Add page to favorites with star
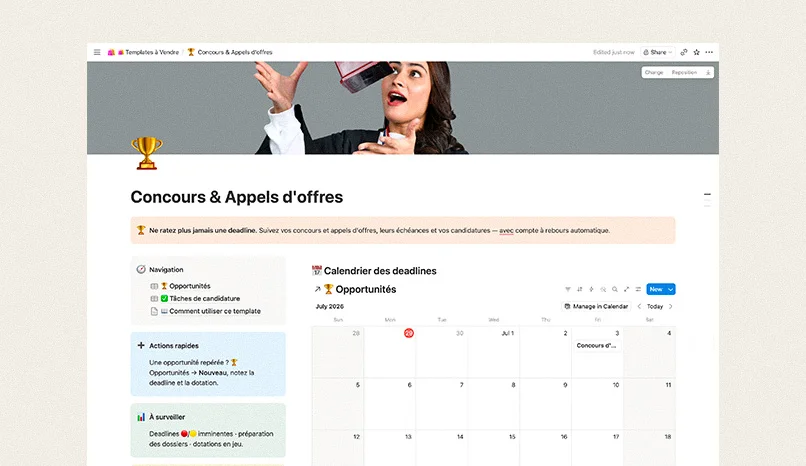The height and width of the screenshot is (466, 806). point(697,52)
